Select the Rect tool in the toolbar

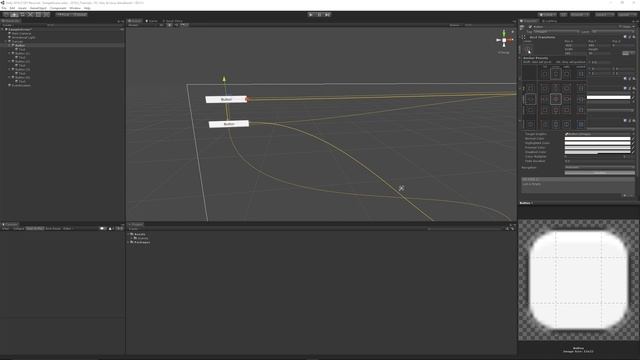pyautogui.click(x=38, y=14)
